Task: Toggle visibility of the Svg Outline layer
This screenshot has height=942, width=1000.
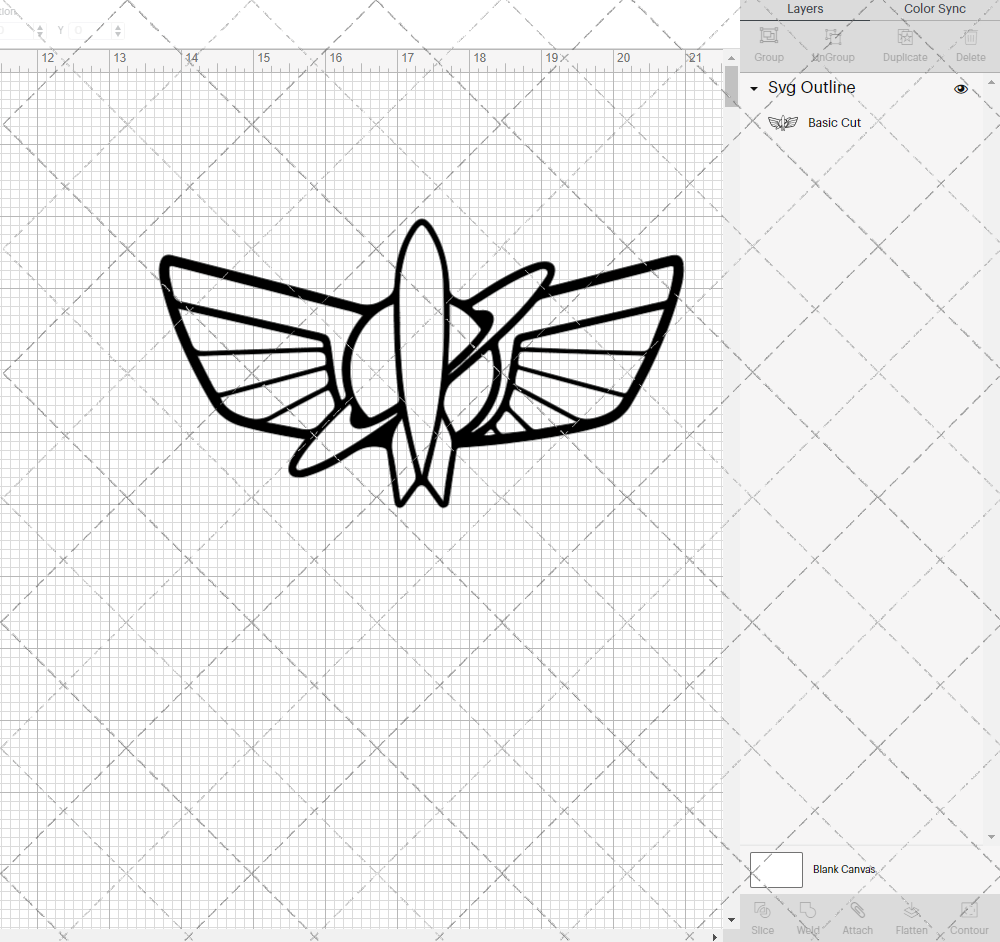Action: coord(960,88)
